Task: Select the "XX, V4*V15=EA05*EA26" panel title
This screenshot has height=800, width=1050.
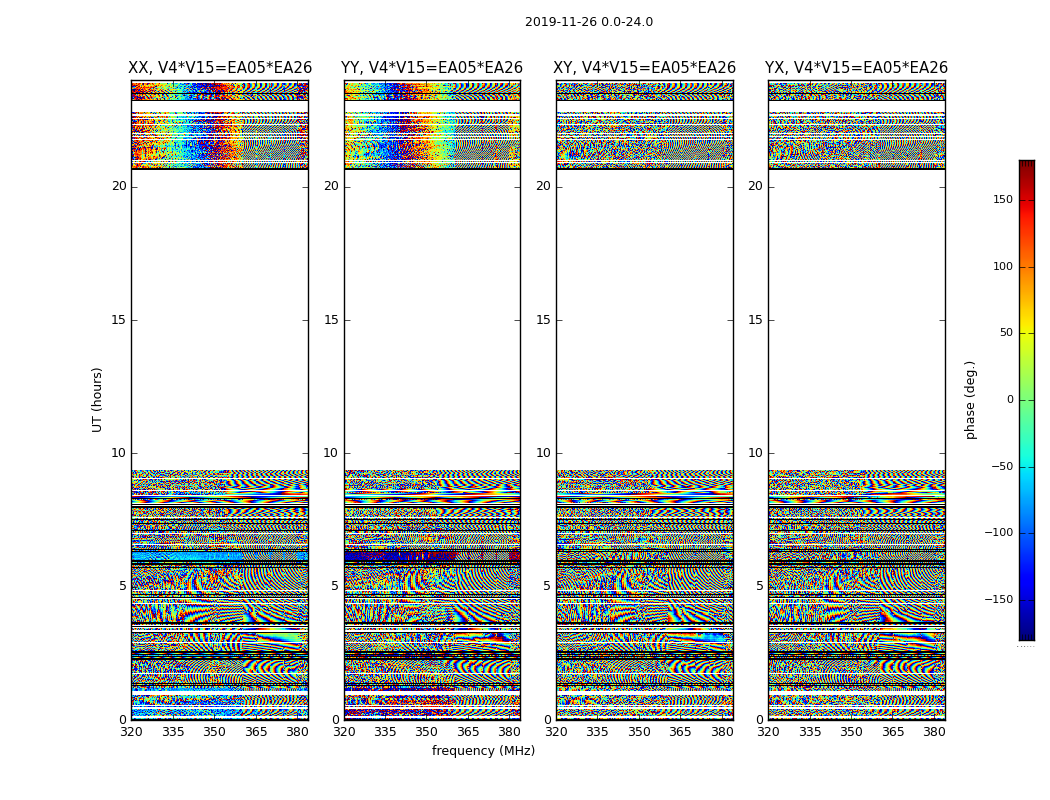Action: pyautogui.click(x=220, y=68)
